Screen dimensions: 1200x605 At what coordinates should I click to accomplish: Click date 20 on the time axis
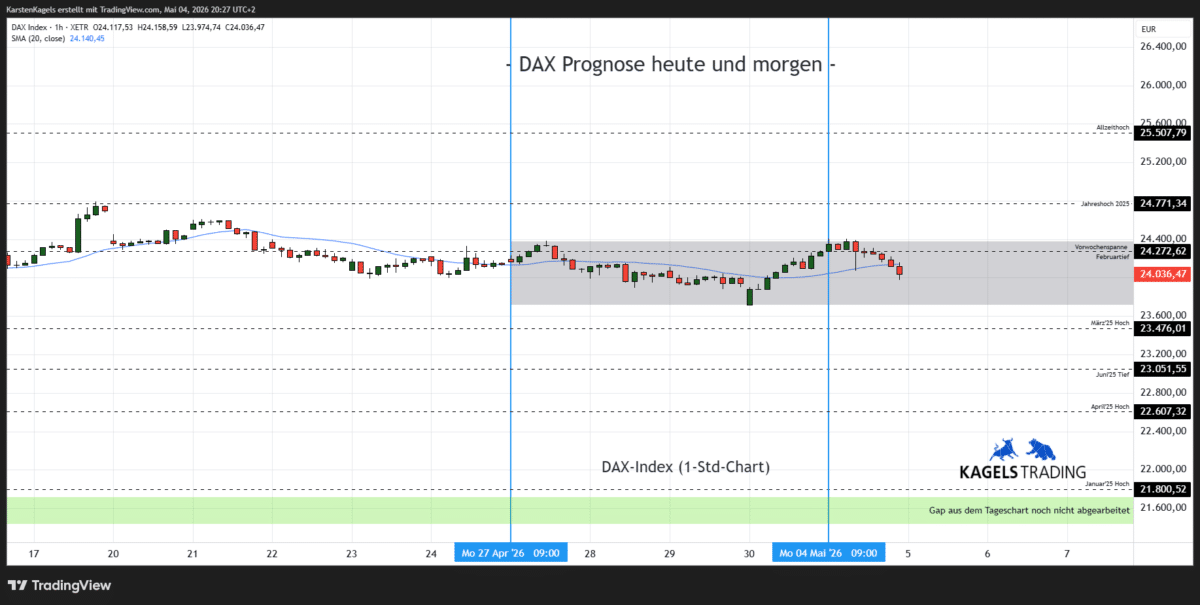113,554
